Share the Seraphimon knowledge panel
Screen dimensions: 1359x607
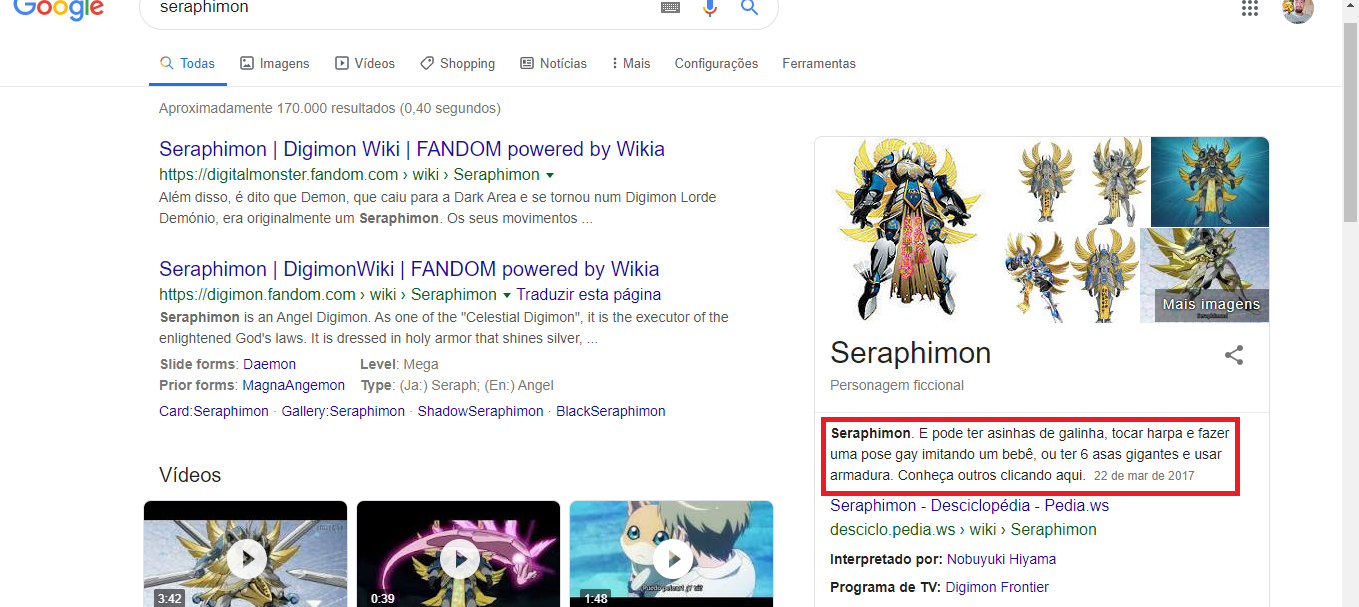[1234, 355]
